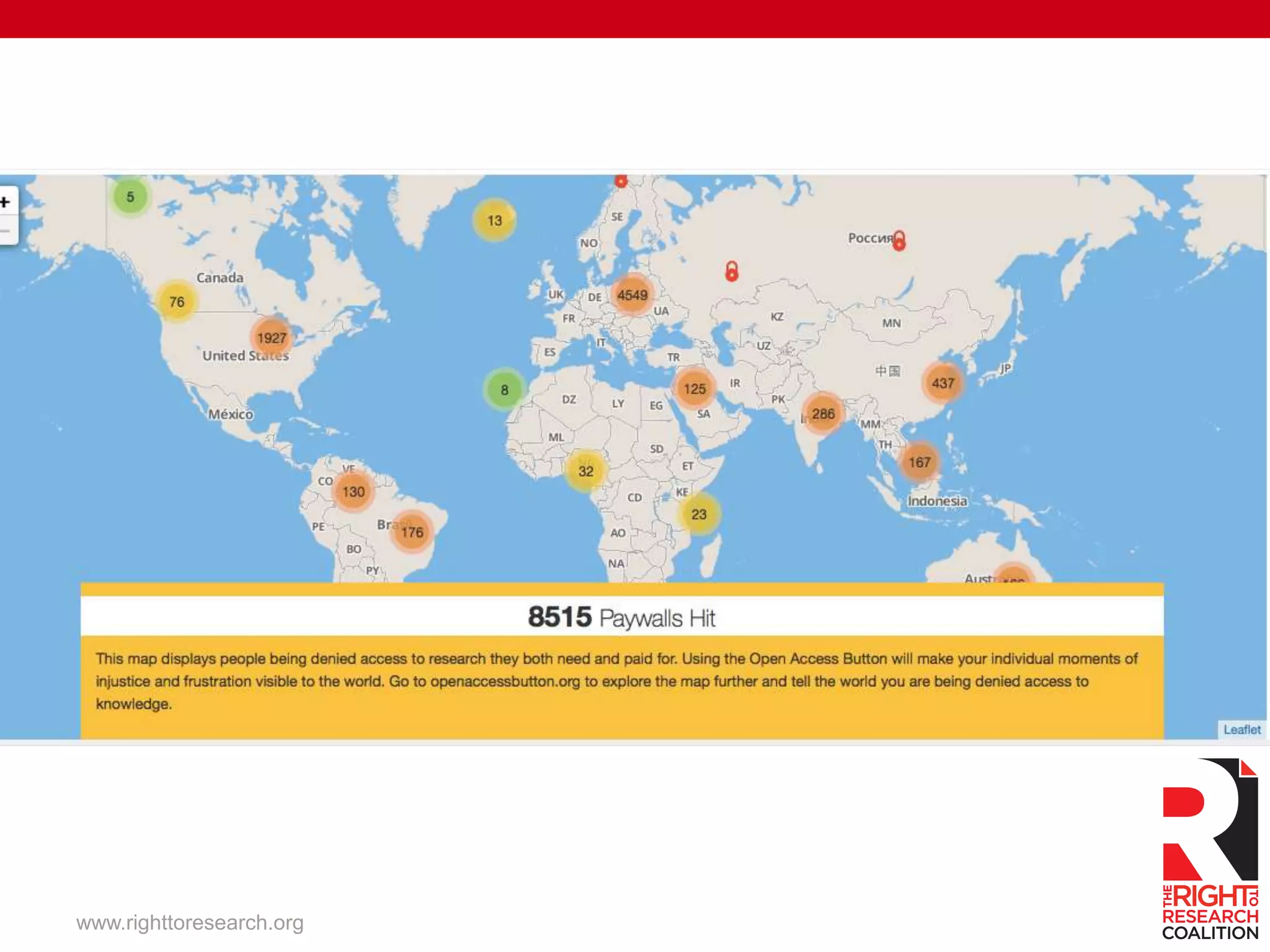Click the Leaflet attribution link
Image resolution: width=1270 pixels, height=952 pixels.
click(1241, 729)
